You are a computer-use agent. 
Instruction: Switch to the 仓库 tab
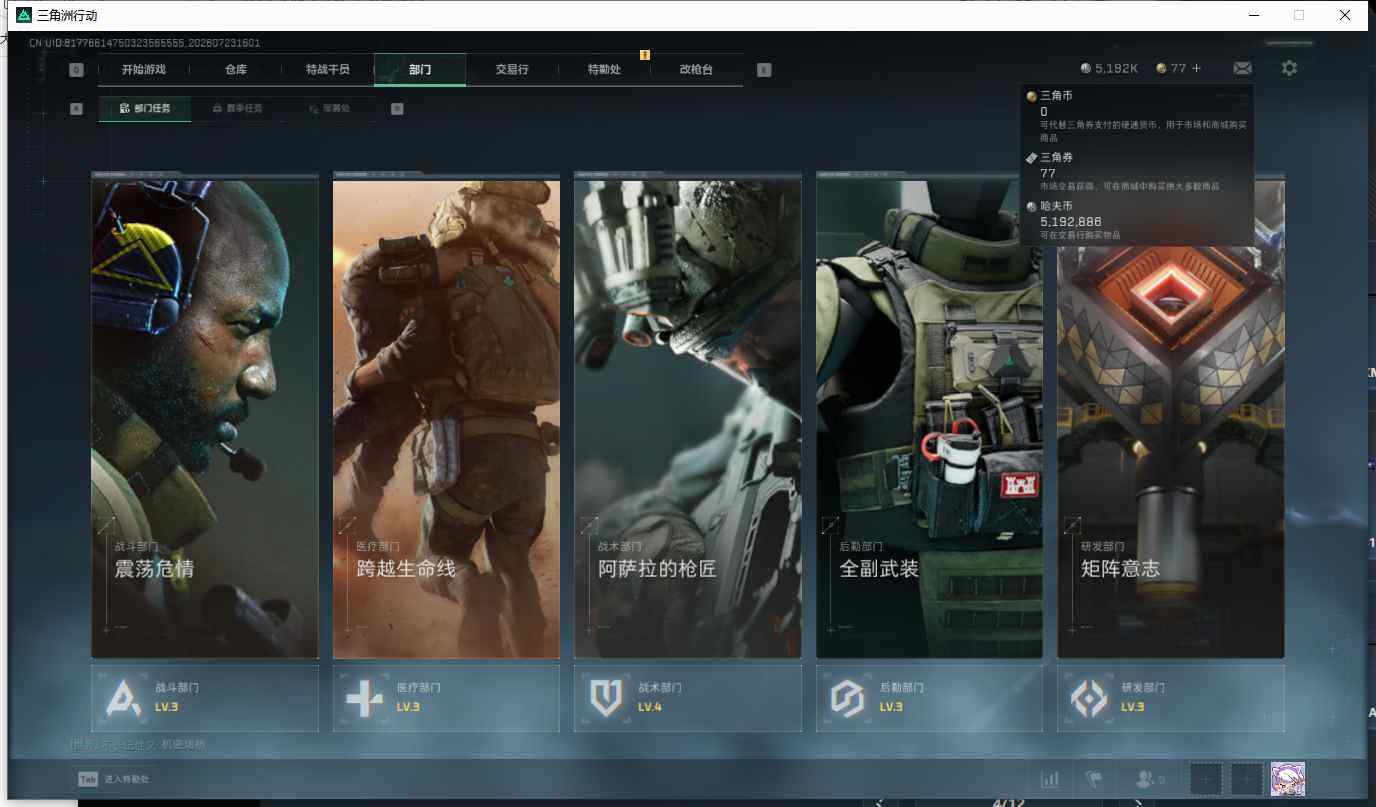(x=236, y=70)
